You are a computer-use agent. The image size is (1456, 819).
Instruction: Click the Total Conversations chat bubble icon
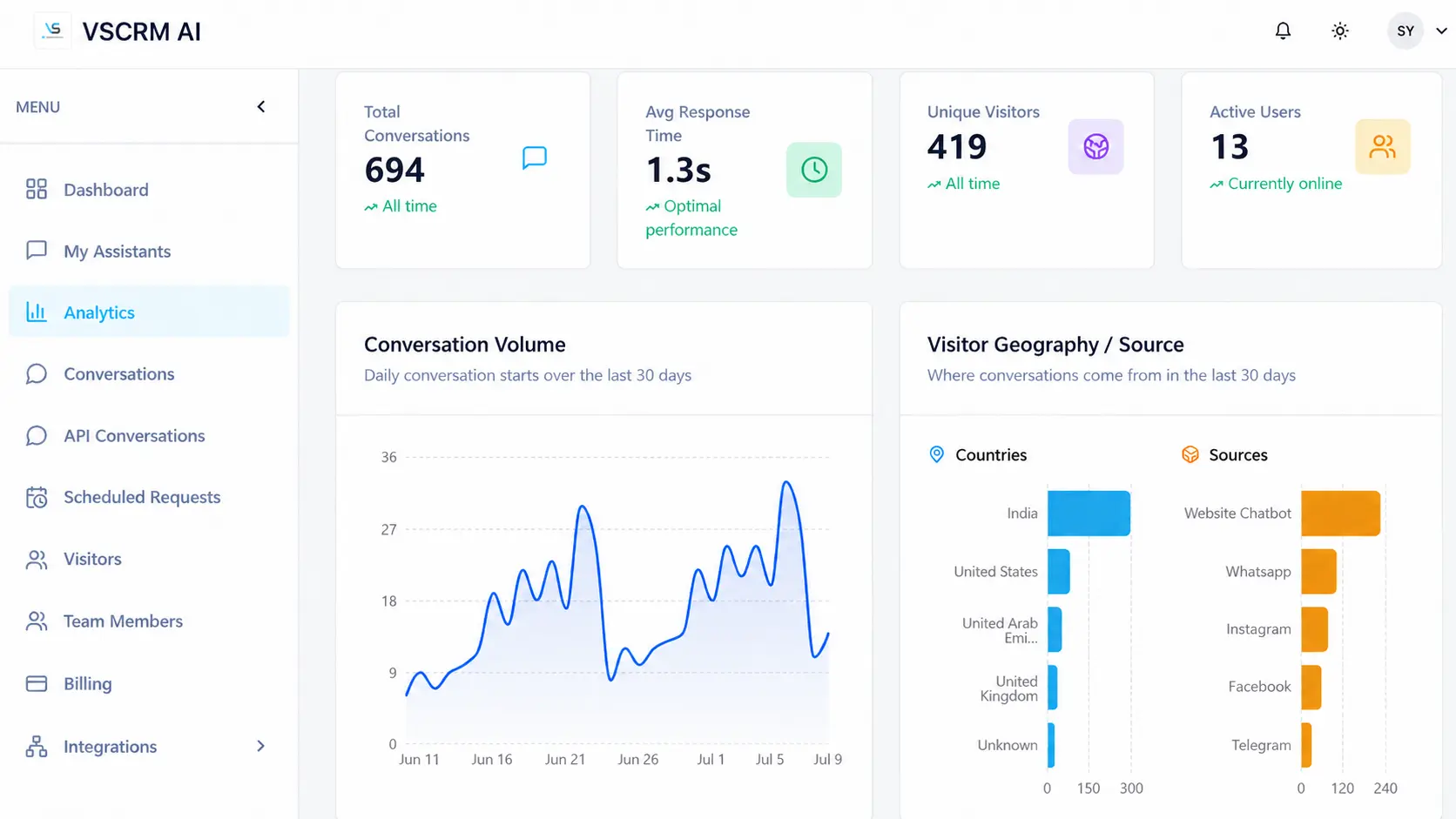[x=535, y=158]
